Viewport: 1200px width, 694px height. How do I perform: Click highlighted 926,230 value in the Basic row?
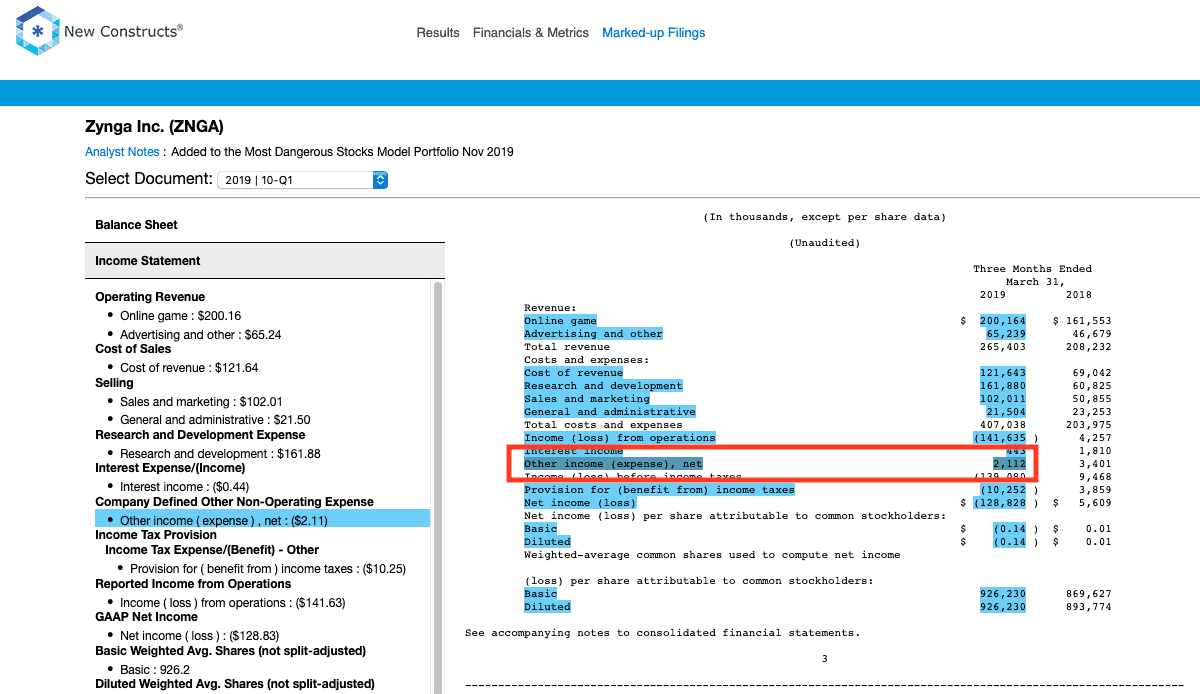coord(1003,594)
